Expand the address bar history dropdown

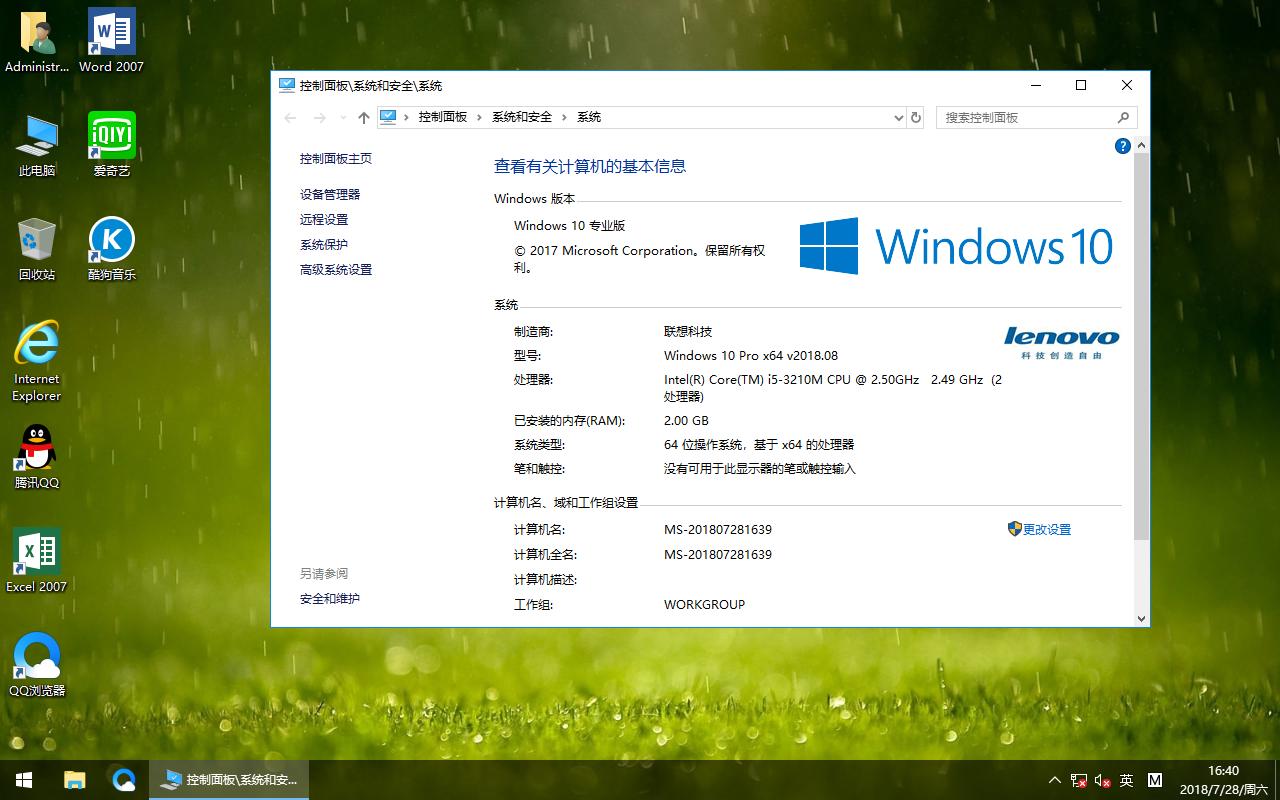point(898,117)
